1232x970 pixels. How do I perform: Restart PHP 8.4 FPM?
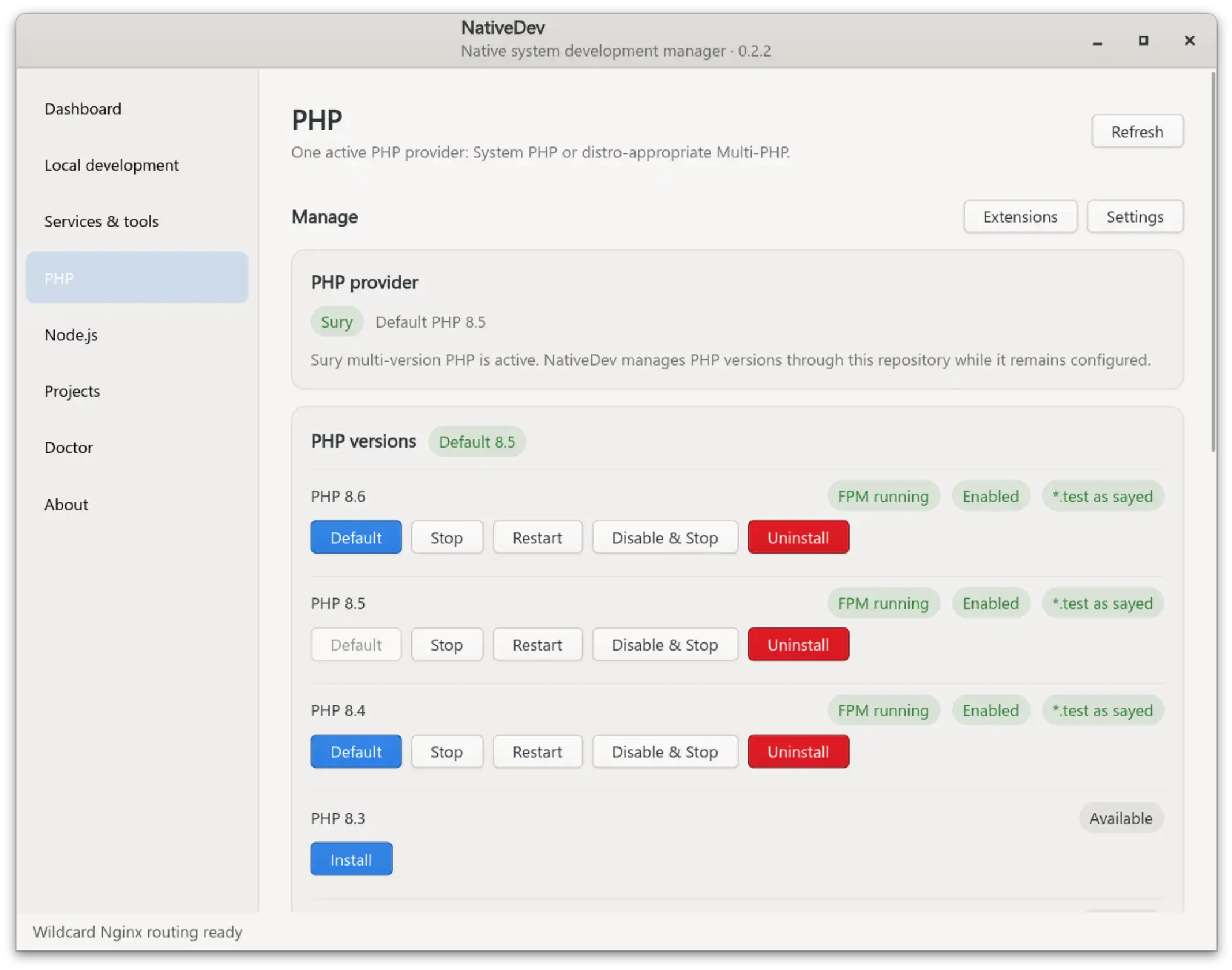point(537,752)
